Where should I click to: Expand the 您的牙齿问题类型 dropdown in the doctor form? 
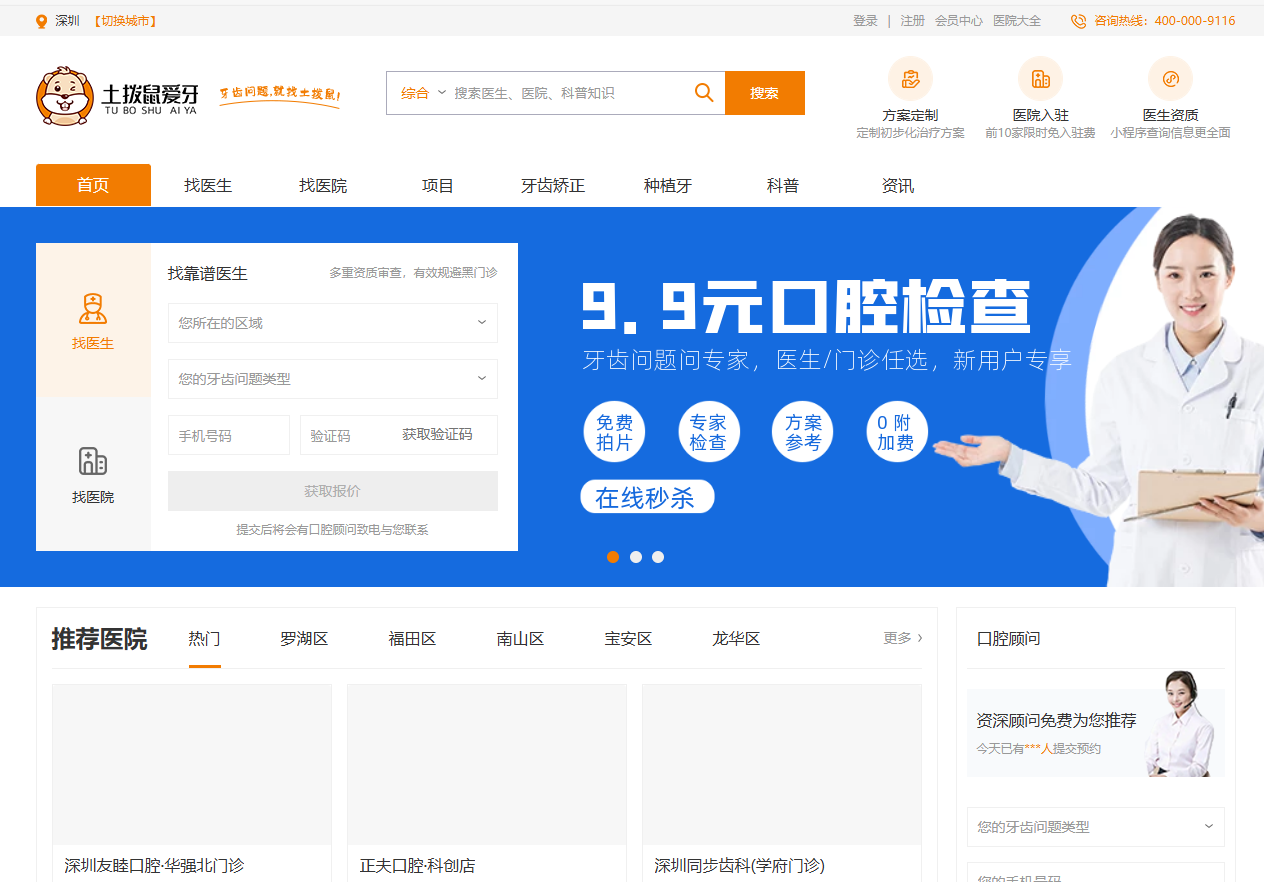point(332,379)
